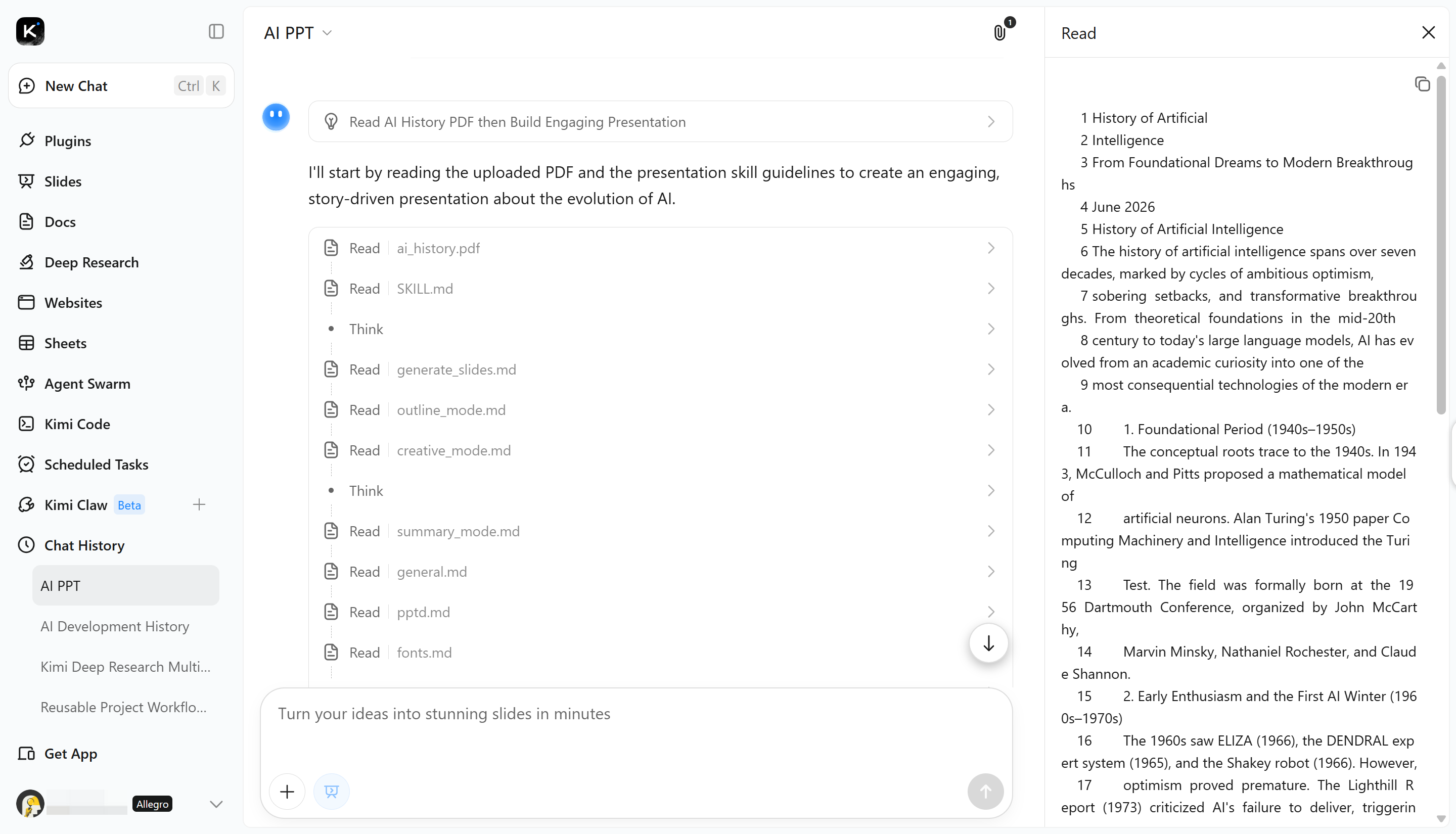
Task: Click the Sheets grid icon
Action: tap(26, 343)
